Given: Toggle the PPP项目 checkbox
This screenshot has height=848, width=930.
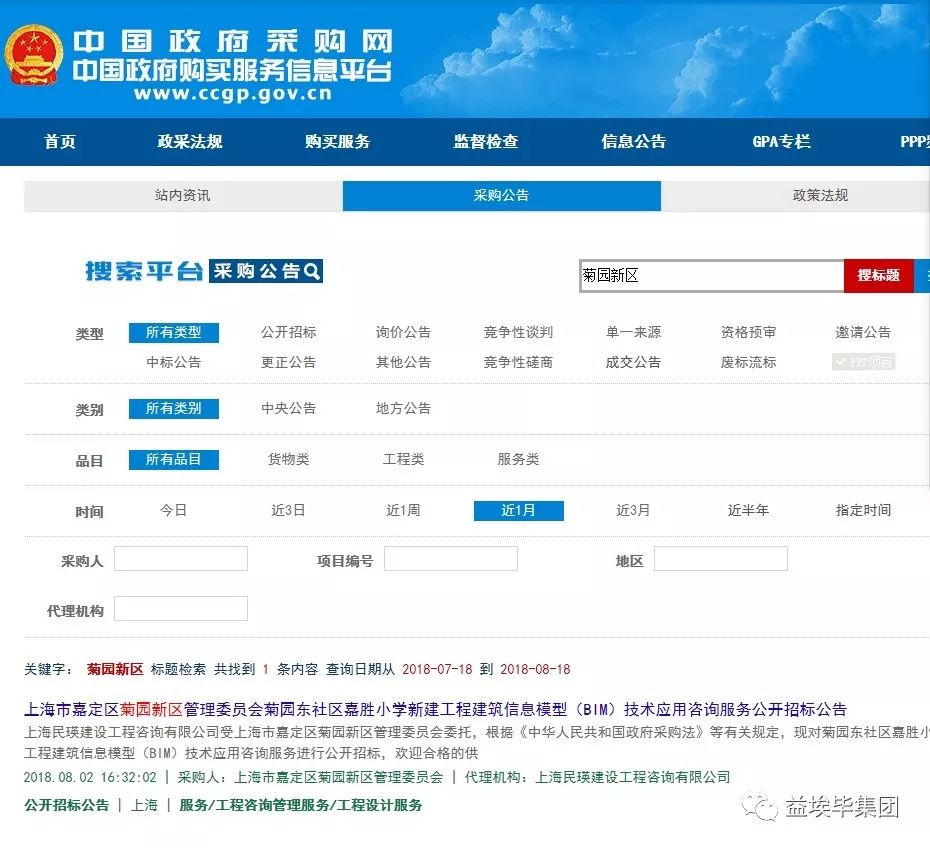Looking at the screenshot, I should tap(863, 362).
